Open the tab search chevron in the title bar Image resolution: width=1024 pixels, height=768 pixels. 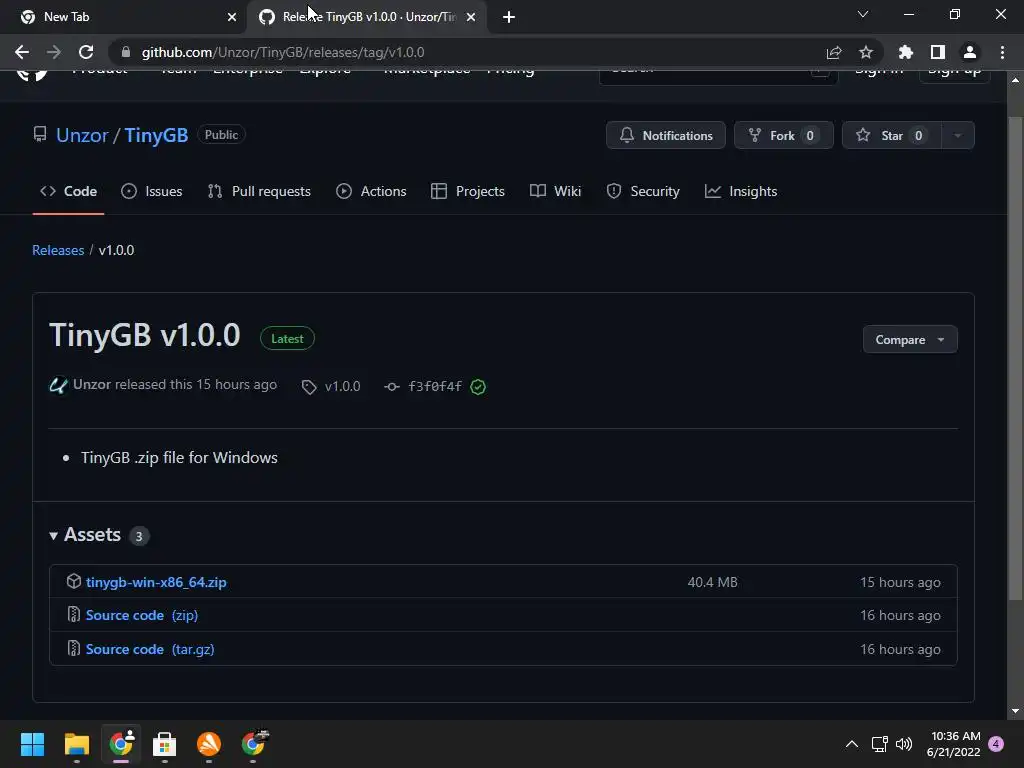(863, 14)
